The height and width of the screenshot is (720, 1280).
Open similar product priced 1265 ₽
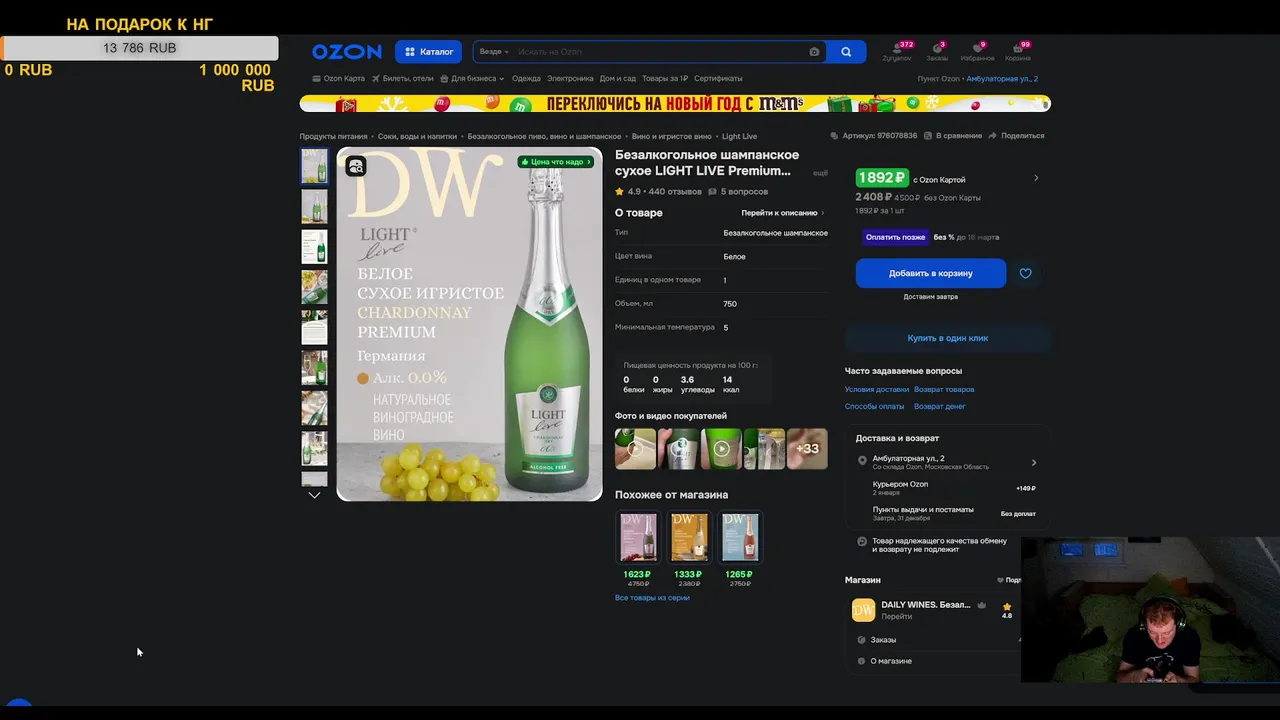tap(739, 548)
